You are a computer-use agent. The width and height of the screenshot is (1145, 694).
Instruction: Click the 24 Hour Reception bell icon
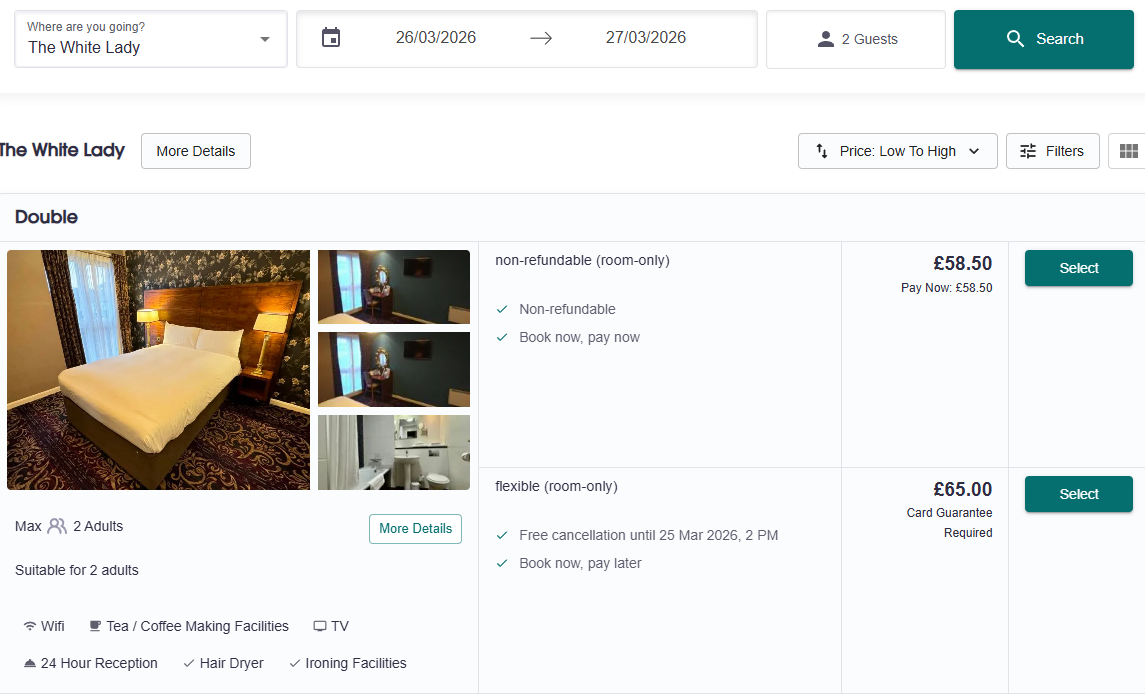30,663
